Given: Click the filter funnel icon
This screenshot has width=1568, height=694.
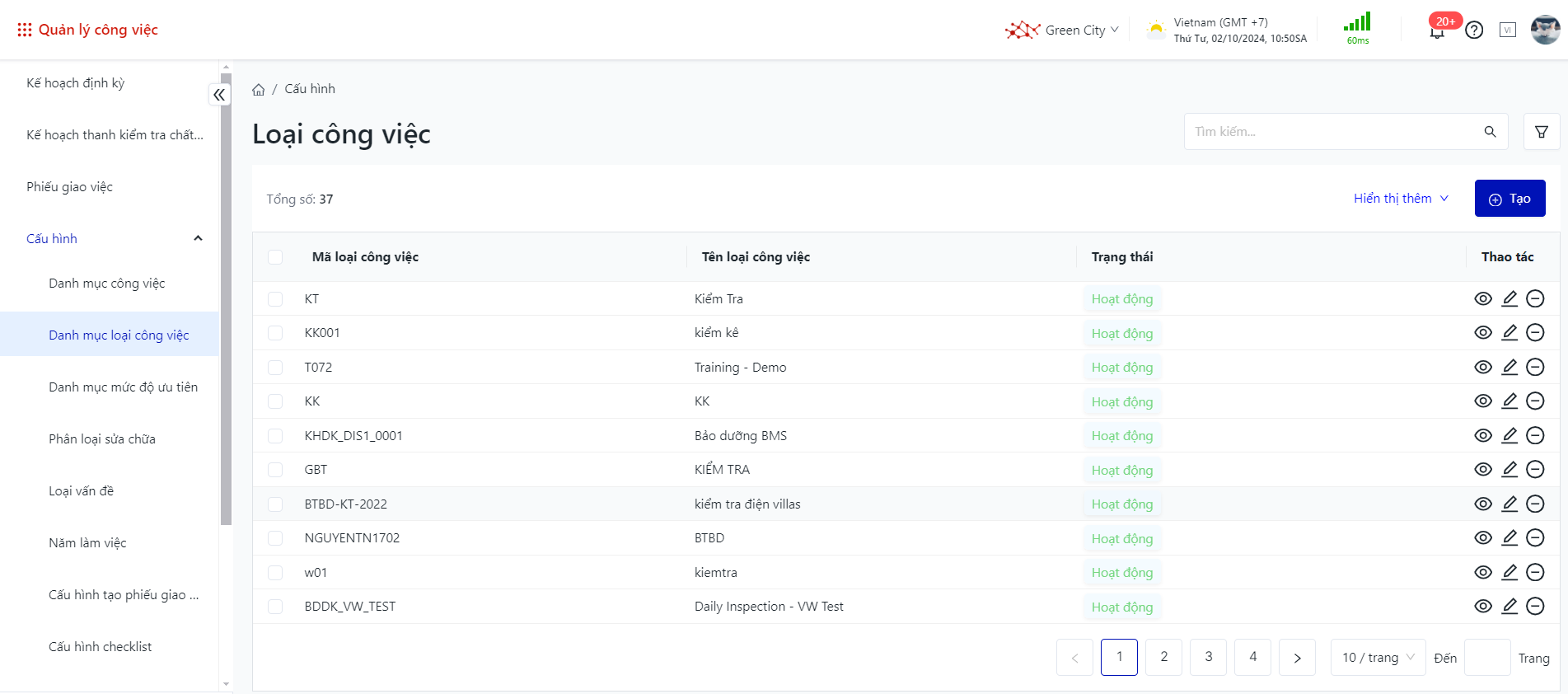Looking at the screenshot, I should 1541,132.
